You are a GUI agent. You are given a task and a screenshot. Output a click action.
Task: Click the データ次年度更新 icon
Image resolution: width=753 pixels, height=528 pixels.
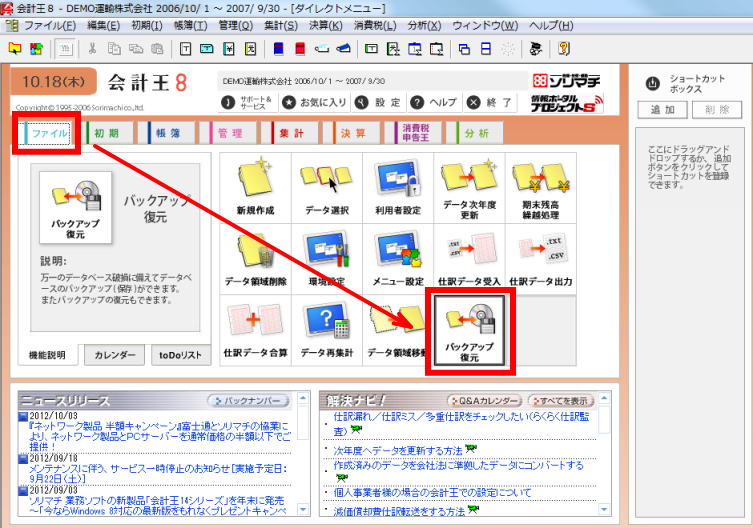click(470, 187)
